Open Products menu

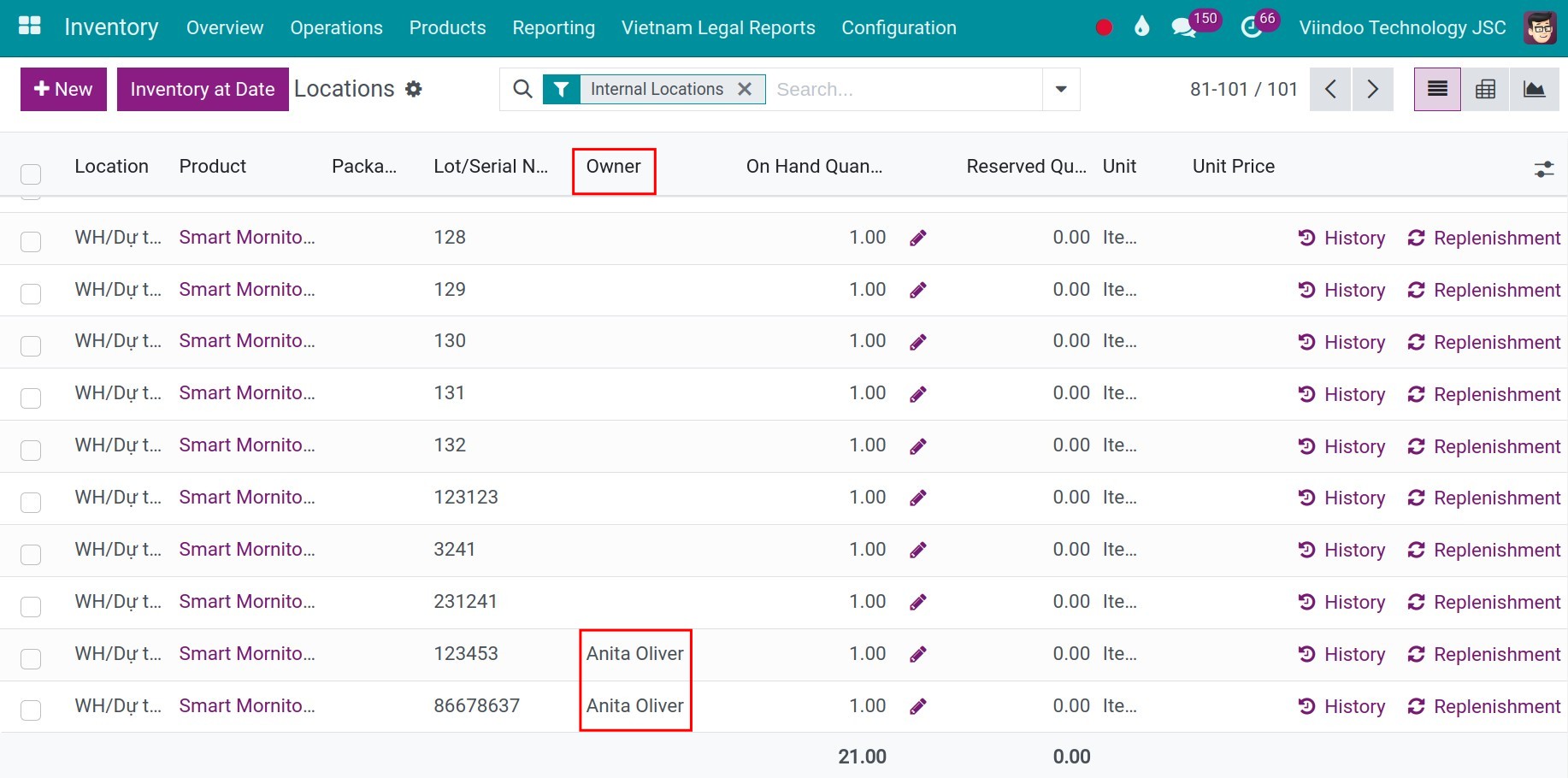447,27
